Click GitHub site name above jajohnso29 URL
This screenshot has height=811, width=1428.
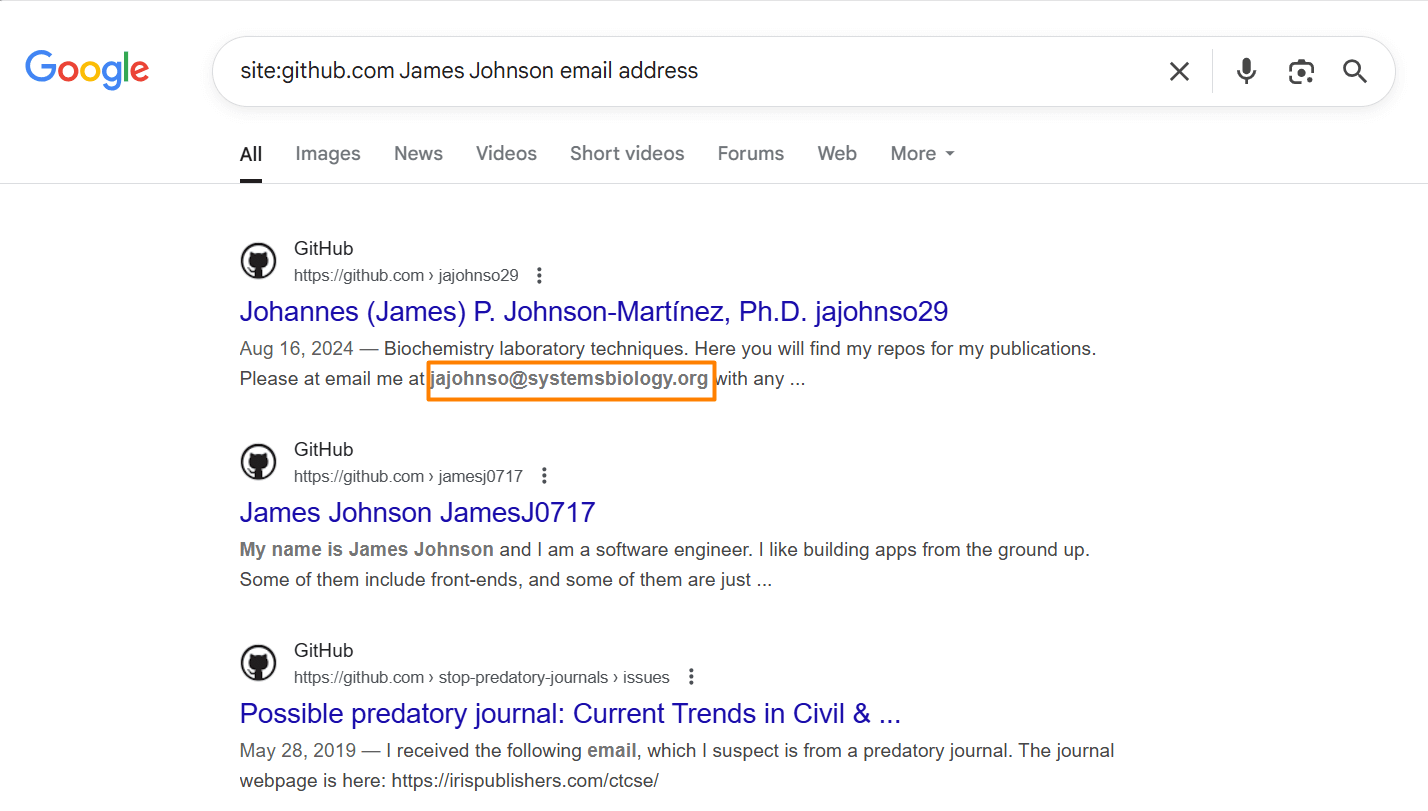323,249
